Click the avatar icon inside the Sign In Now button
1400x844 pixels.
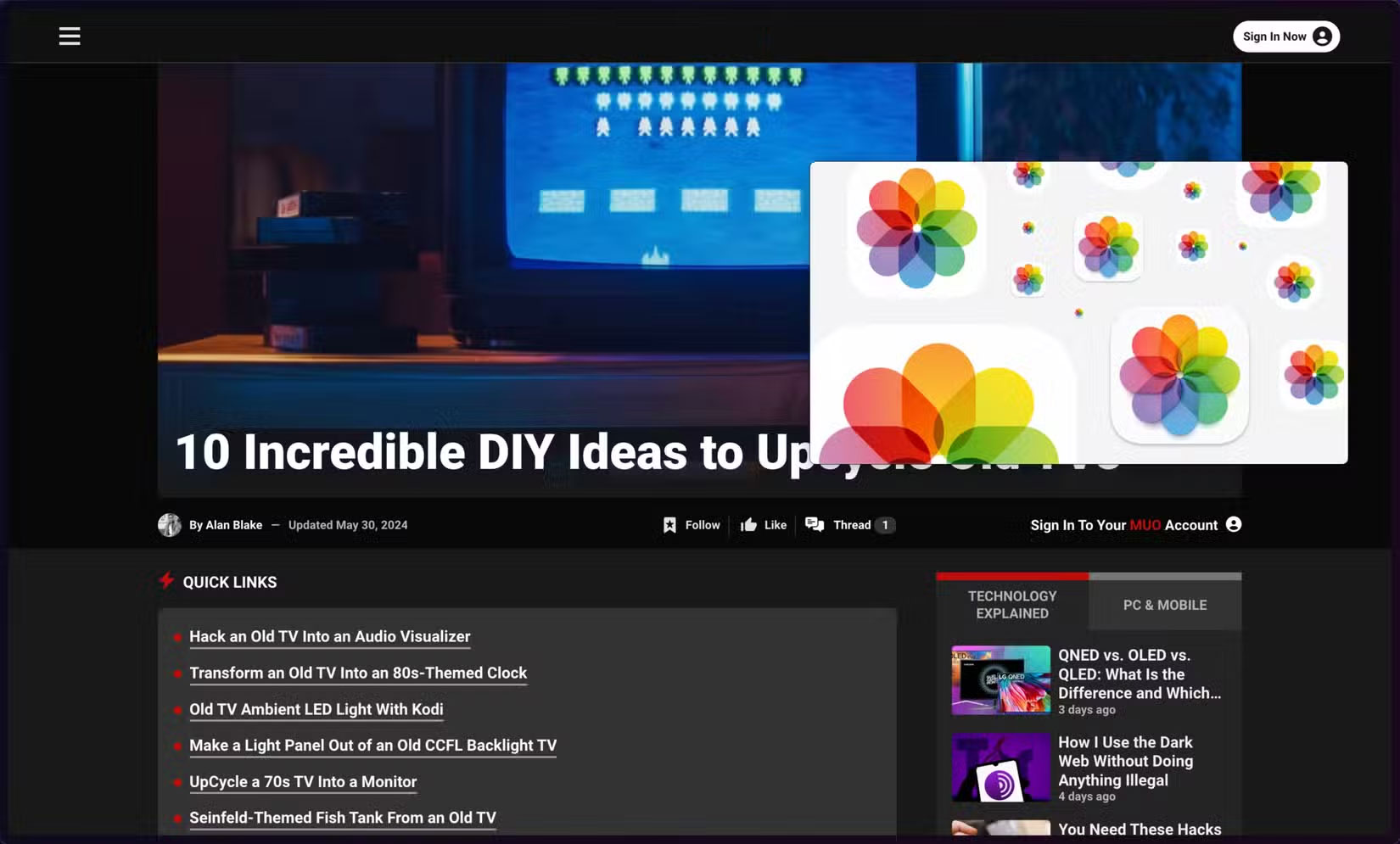coord(1320,36)
